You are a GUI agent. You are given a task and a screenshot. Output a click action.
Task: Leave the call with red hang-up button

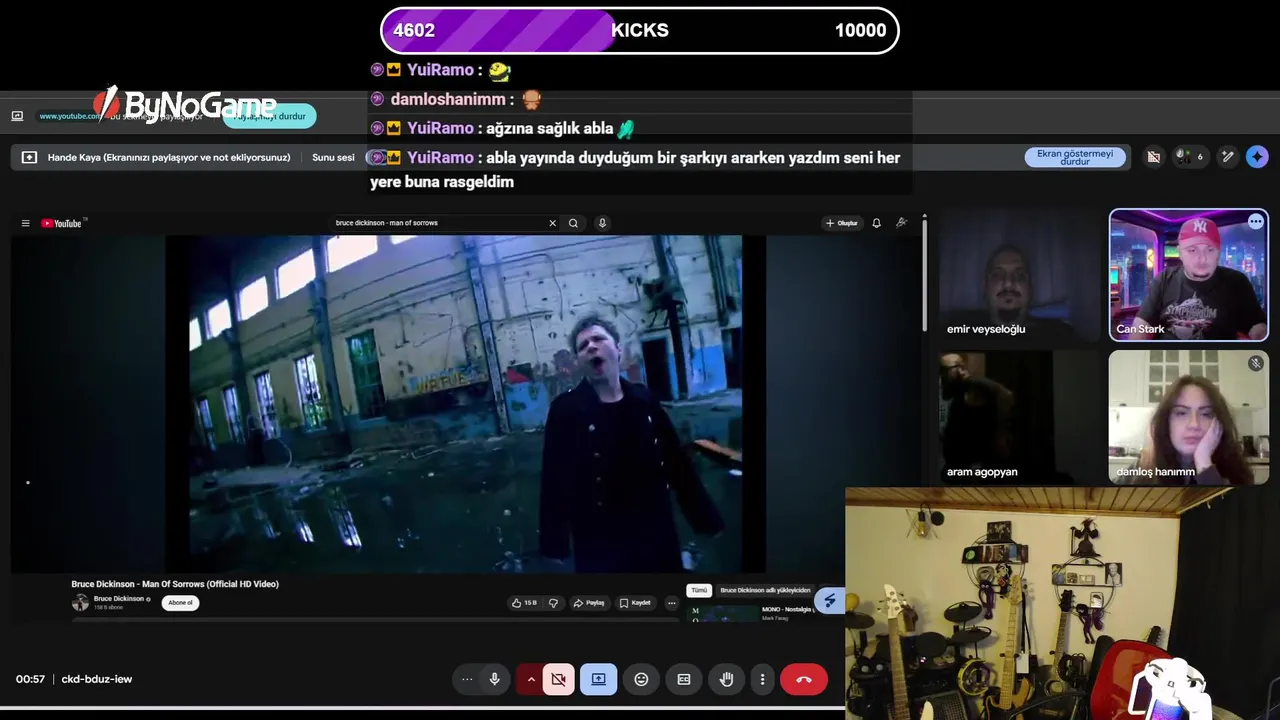804,679
